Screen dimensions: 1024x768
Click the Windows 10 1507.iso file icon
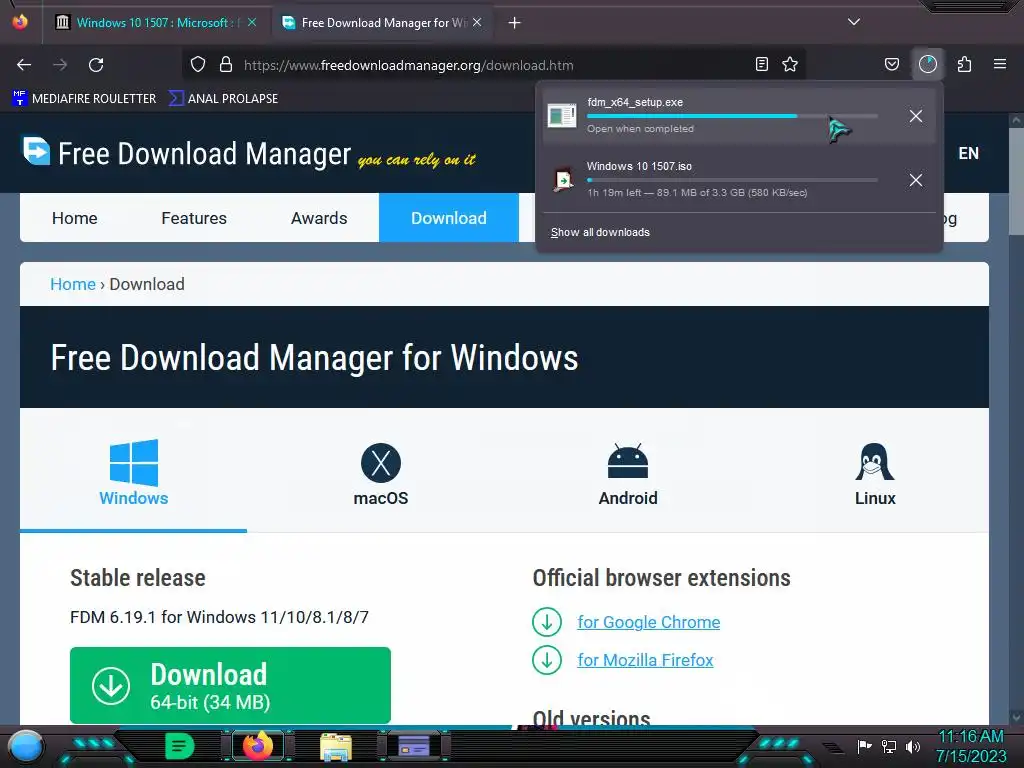click(563, 180)
